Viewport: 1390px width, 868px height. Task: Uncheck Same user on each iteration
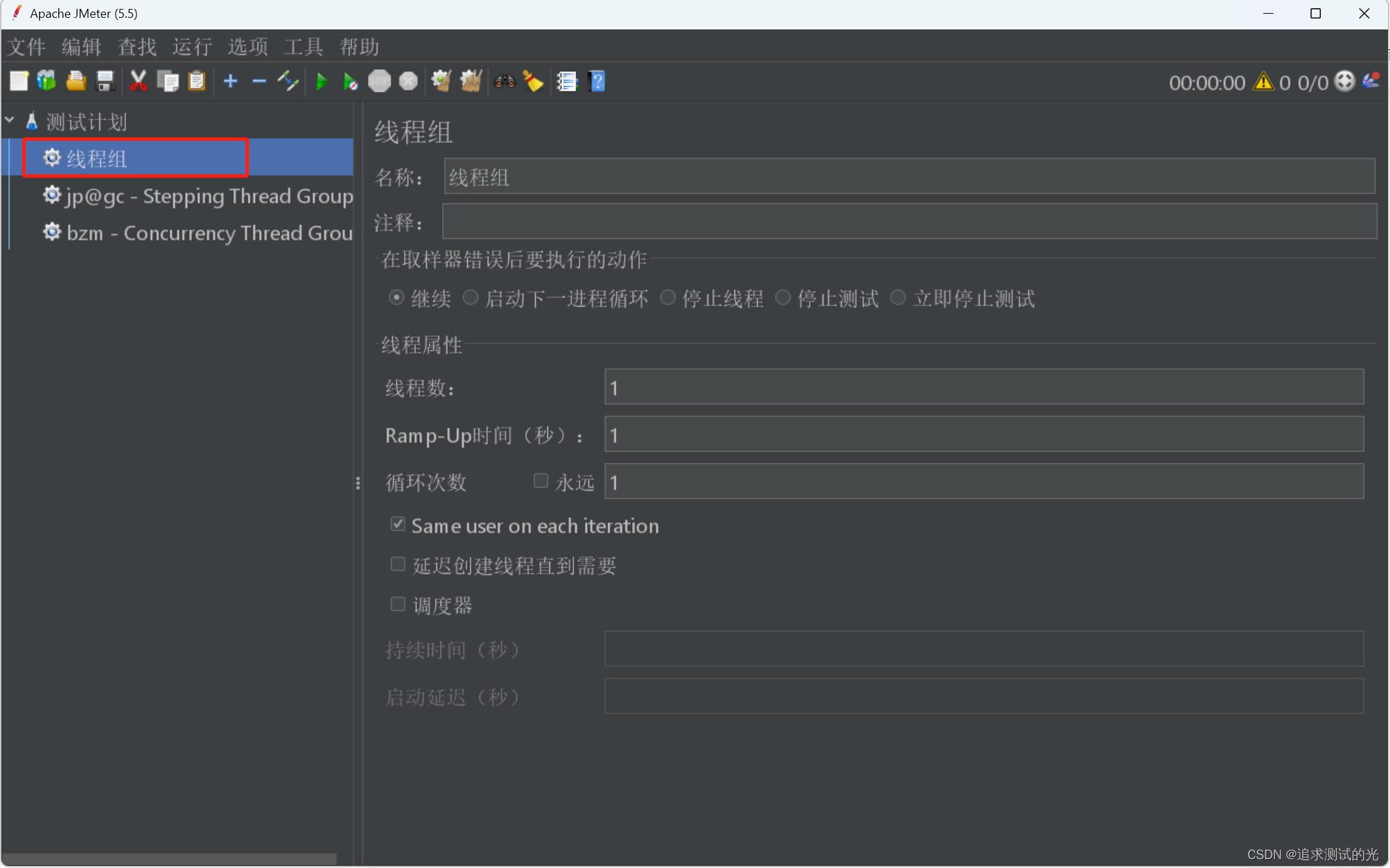398,525
